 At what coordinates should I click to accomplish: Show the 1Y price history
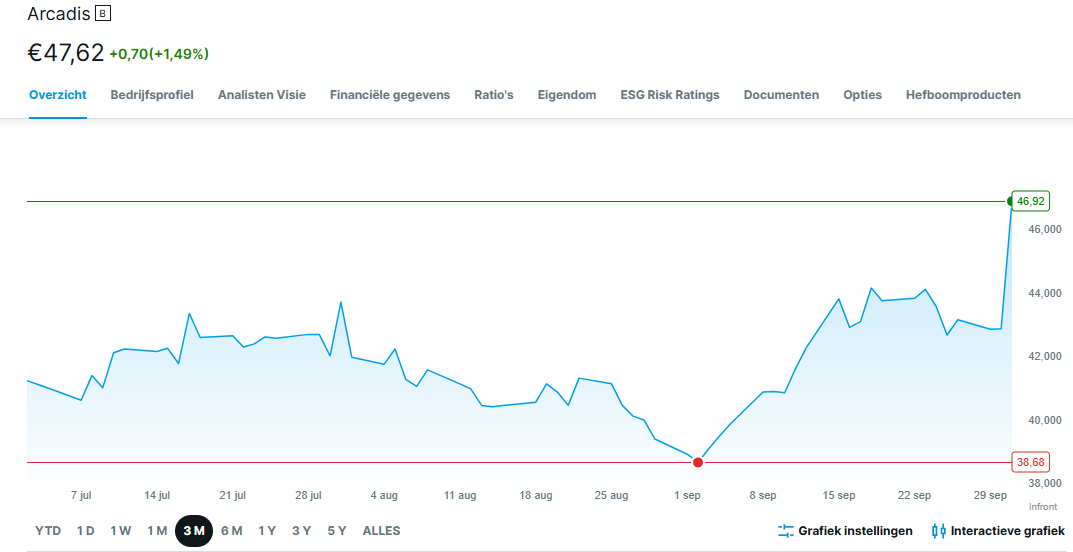(267, 531)
